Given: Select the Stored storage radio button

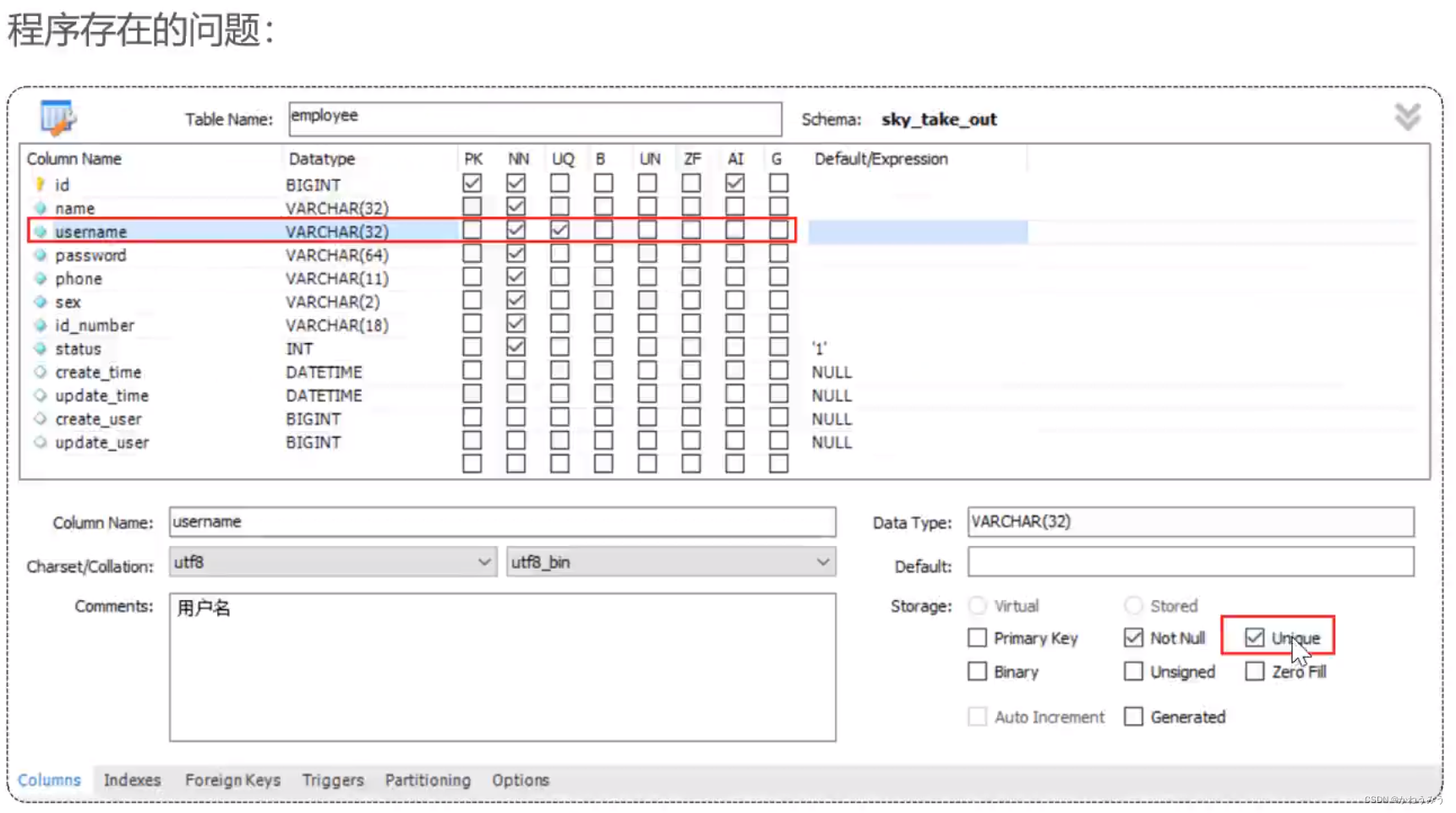Looking at the screenshot, I should pos(1132,605).
